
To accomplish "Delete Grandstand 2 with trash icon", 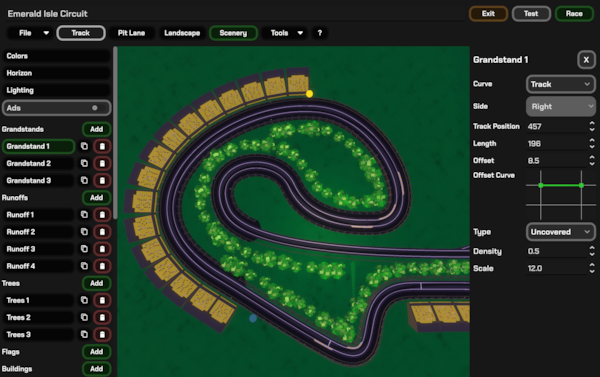I will (x=102, y=163).
